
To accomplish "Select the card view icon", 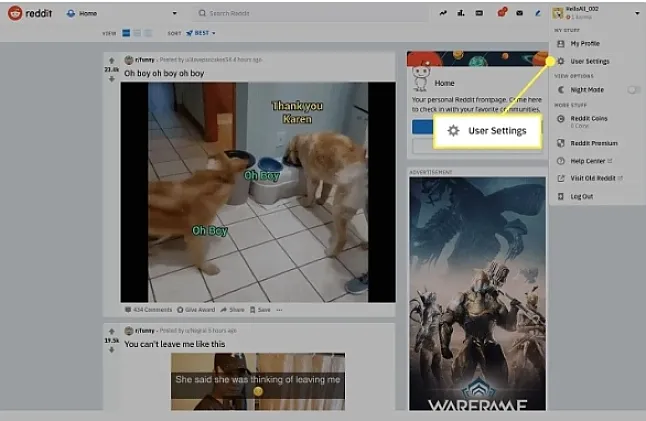I will (126, 33).
